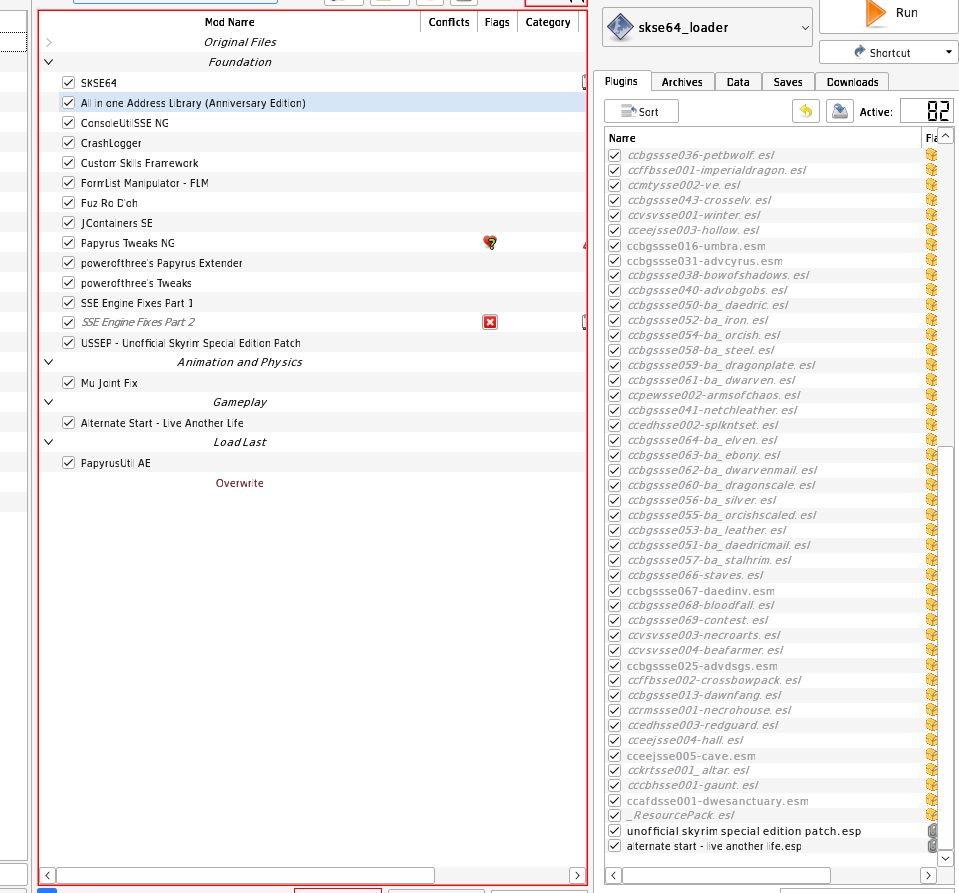959x893 pixels.
Task: Toggle the Mu Joint Fix checkbox
Action: (x=68, y=383)
